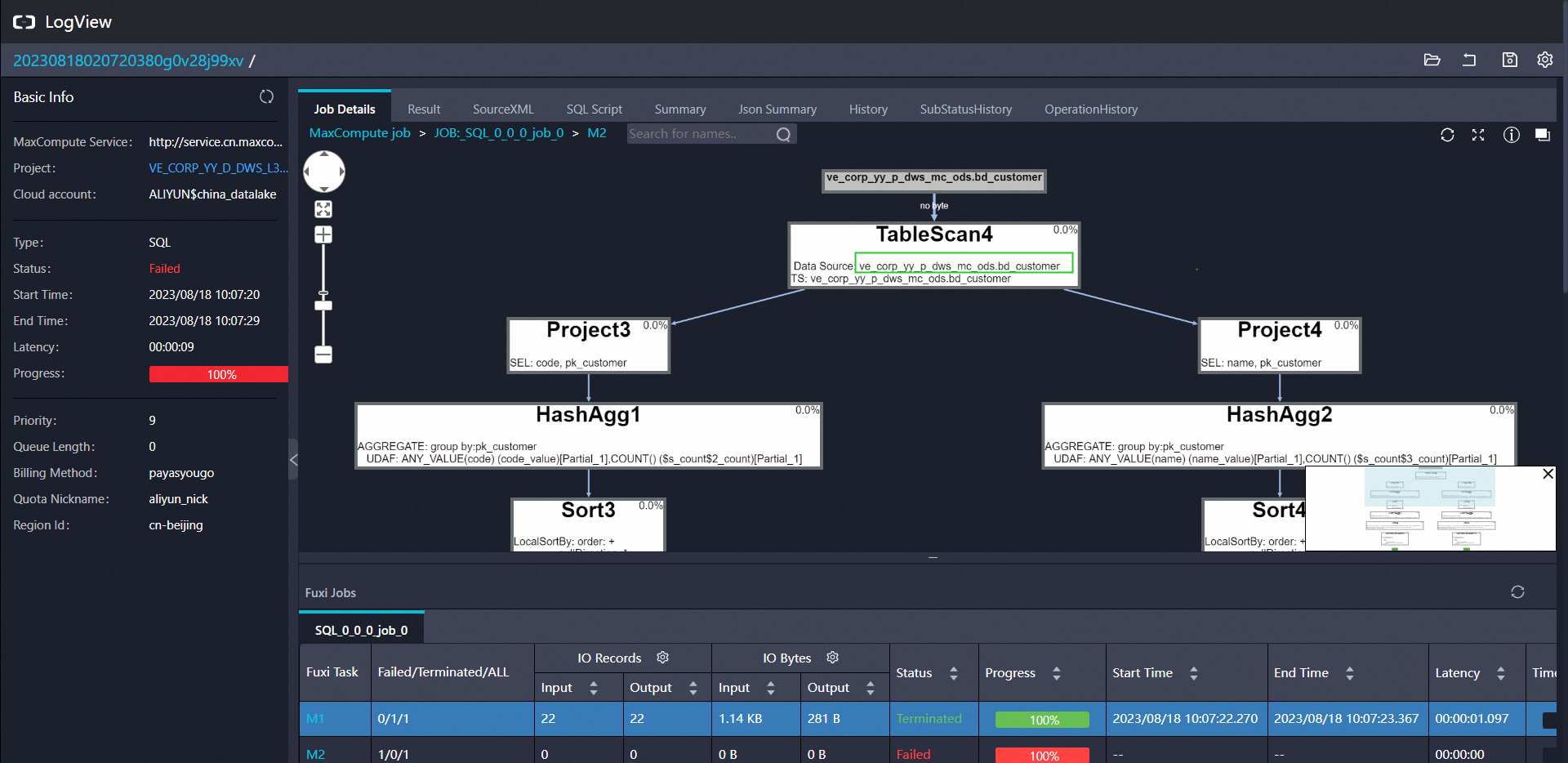The height and width of the screenshot is (763, 1568).
Task: Open the M1 Fuxi task link
Action: click(315, 718)
